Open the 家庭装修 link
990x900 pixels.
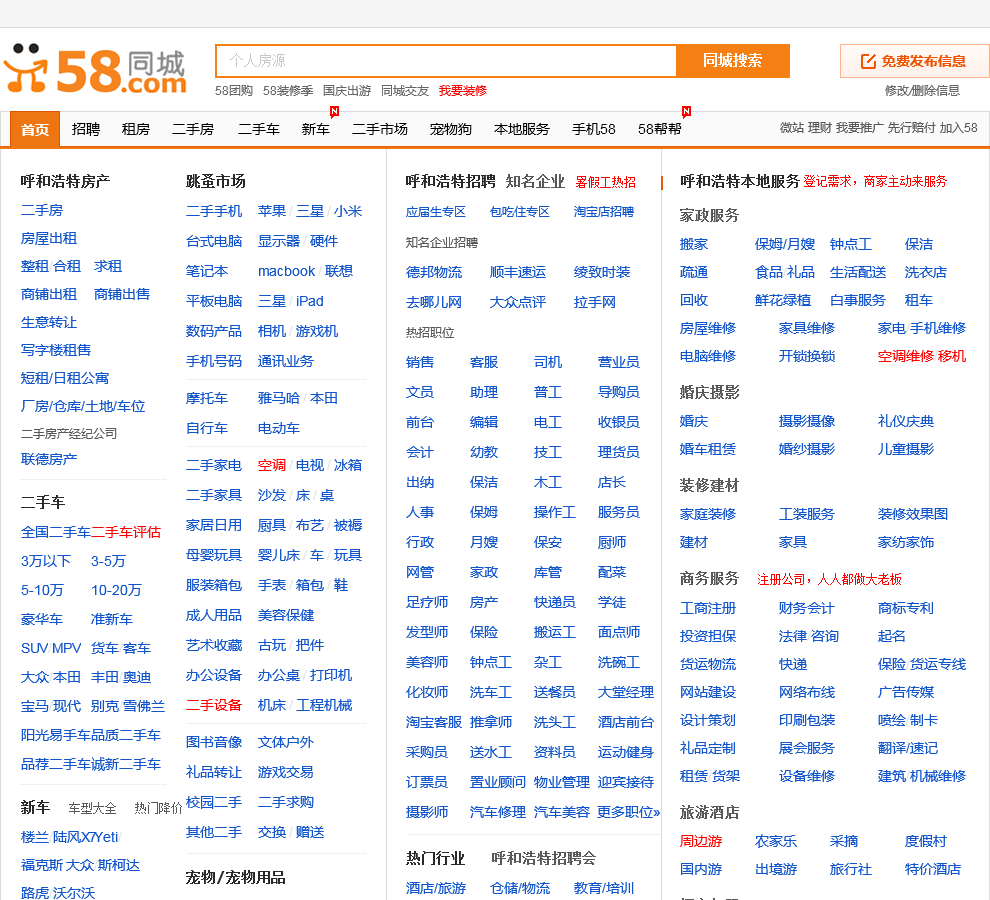(x=708, y=514)
